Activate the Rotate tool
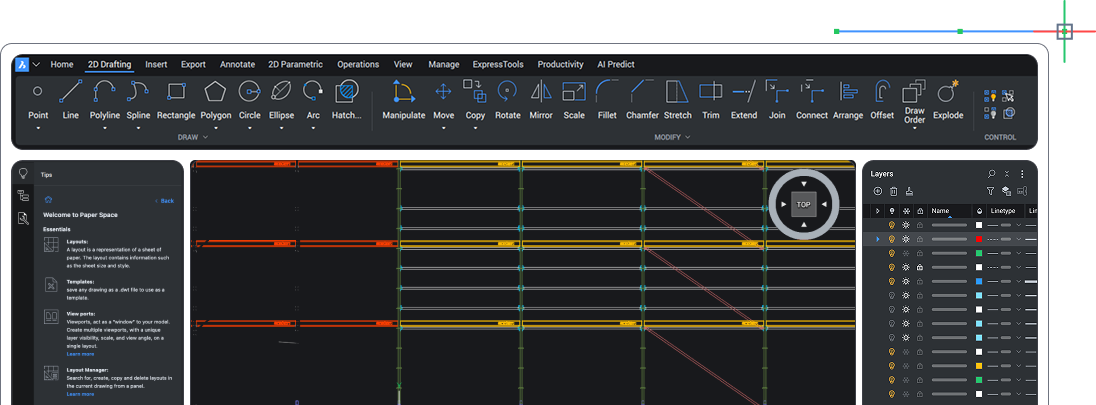1096x405 pixels. click(x=507, y=91)
